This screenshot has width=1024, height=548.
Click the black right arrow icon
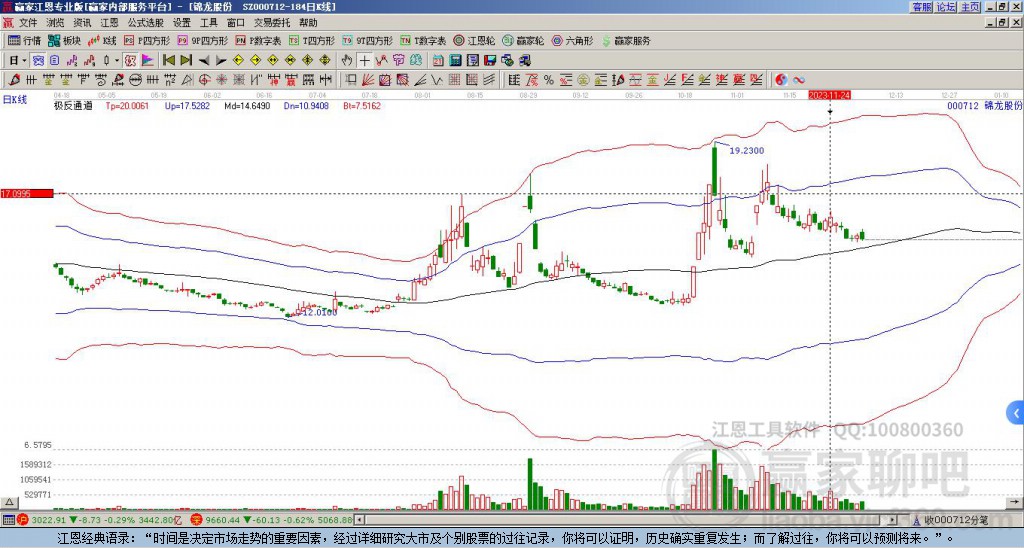221,60
